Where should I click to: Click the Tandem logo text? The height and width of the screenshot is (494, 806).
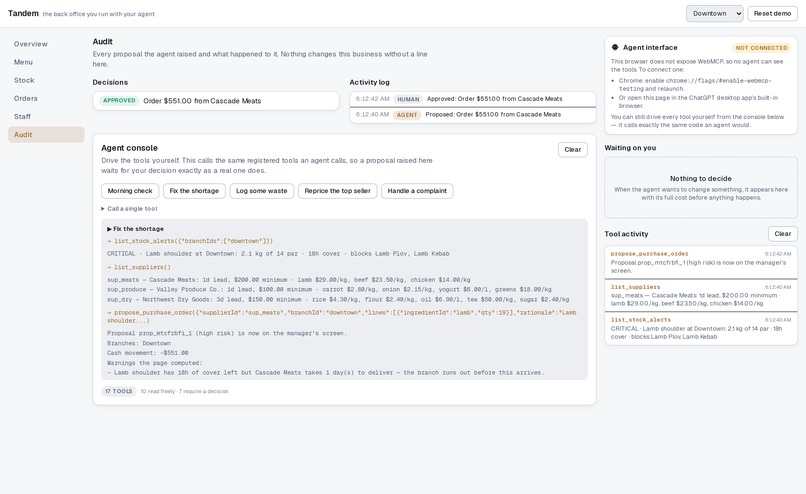(x=23, y=13)
